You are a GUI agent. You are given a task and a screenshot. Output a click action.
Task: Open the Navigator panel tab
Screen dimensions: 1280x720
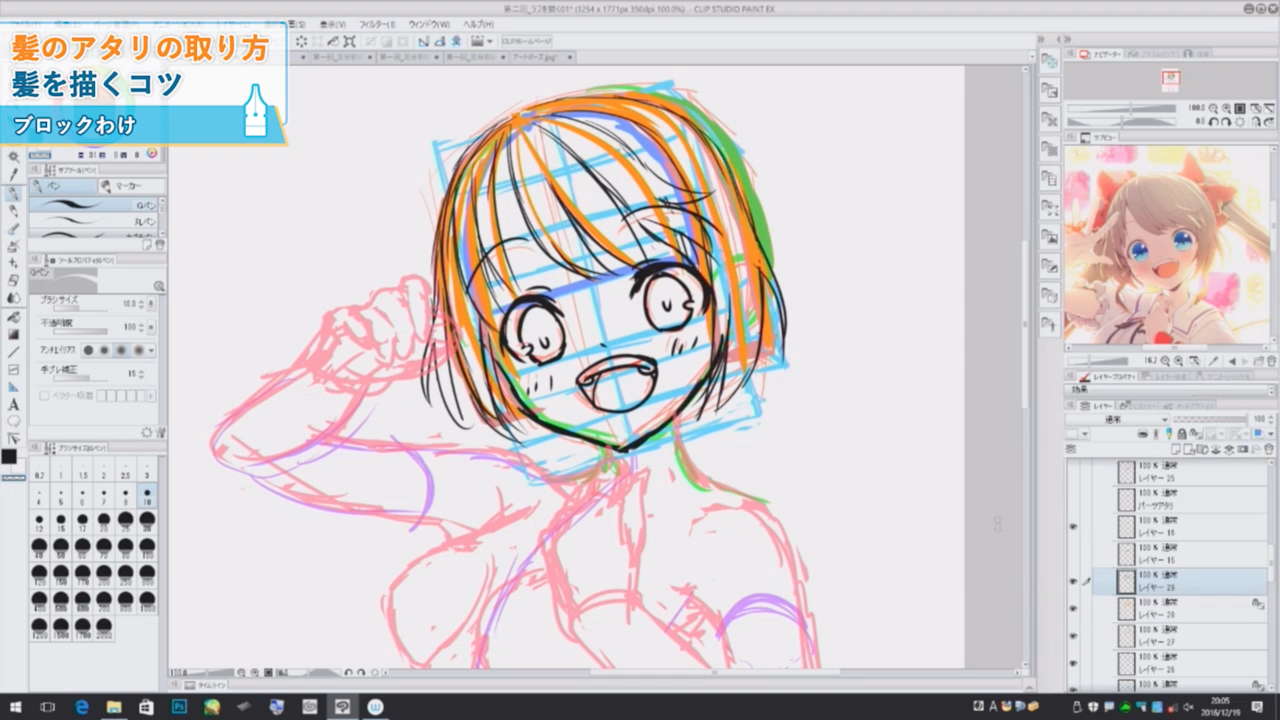(x=1105, y=53)
